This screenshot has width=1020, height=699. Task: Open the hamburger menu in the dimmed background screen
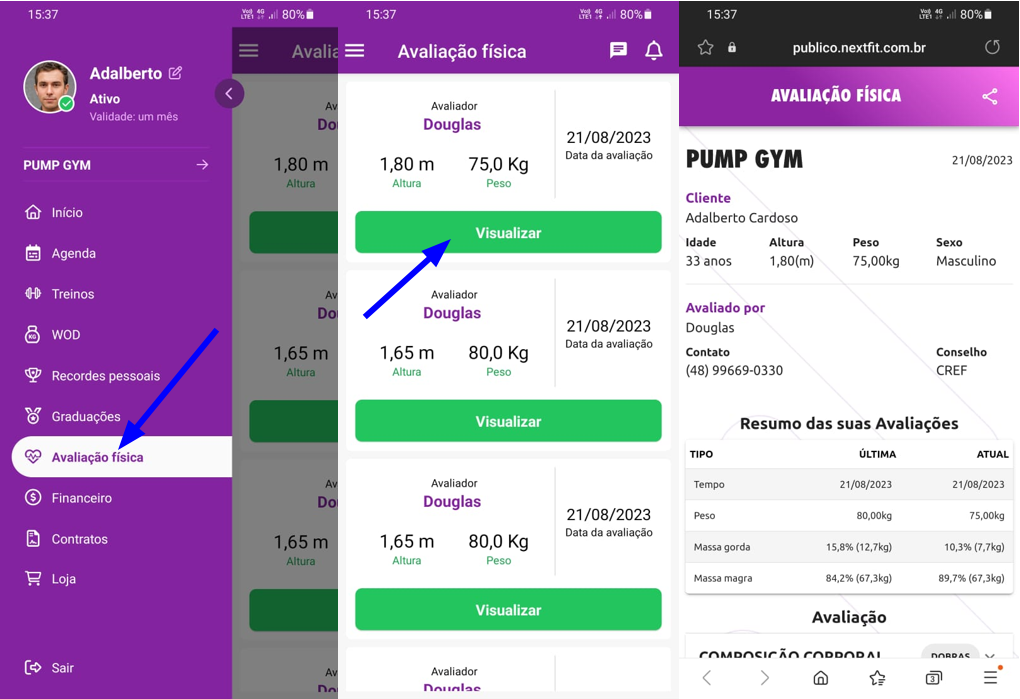248,51
